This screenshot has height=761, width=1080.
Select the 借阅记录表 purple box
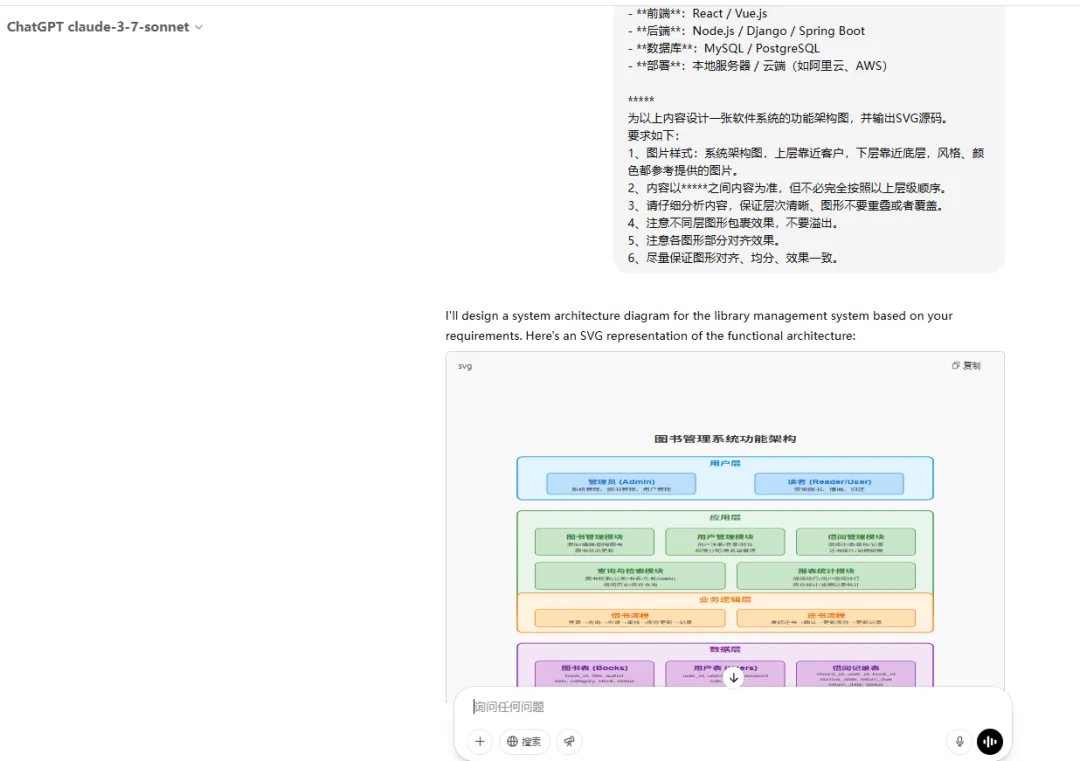point(855,673)
